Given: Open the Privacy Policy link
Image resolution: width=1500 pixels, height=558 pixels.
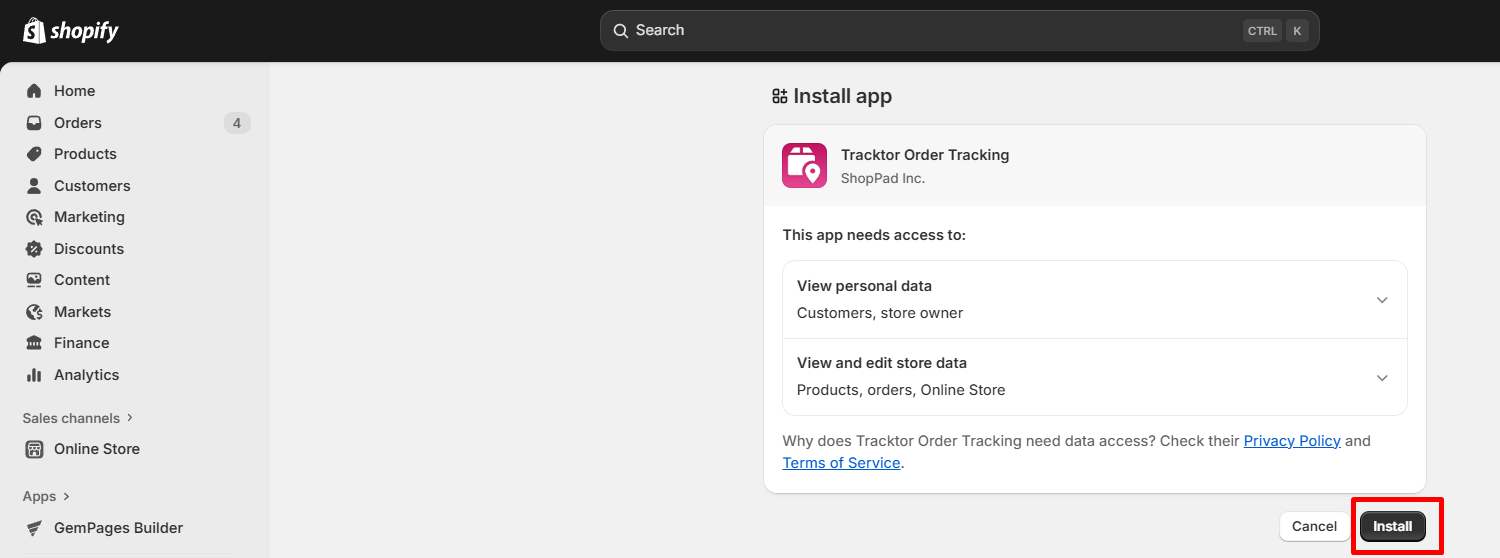Looking at the screenshot, I should click(x=1291, y=441).
